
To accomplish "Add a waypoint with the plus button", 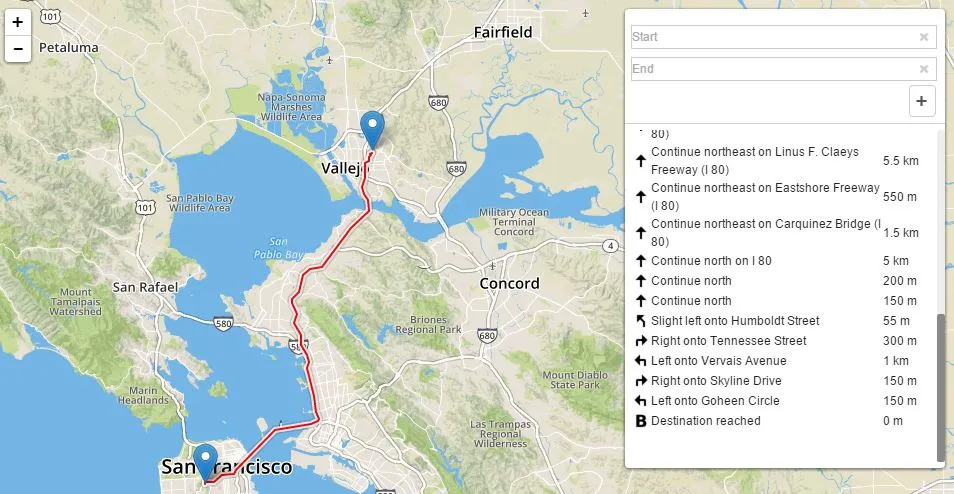I will [x=922, y=101].
